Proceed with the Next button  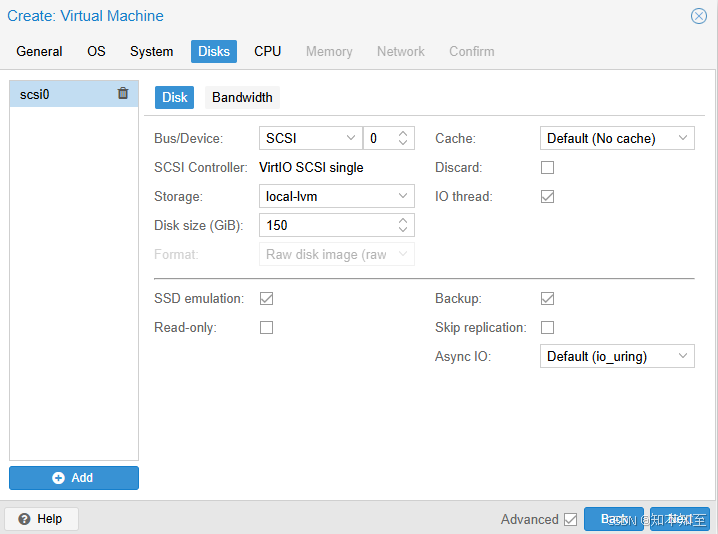pyautogui.click(x=680, y=519)
